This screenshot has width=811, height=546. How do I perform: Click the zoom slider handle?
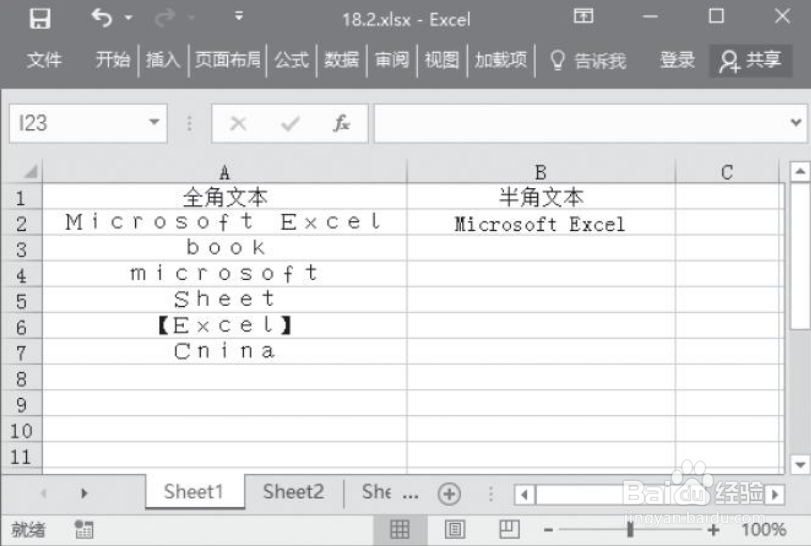[x=630, y=529]
